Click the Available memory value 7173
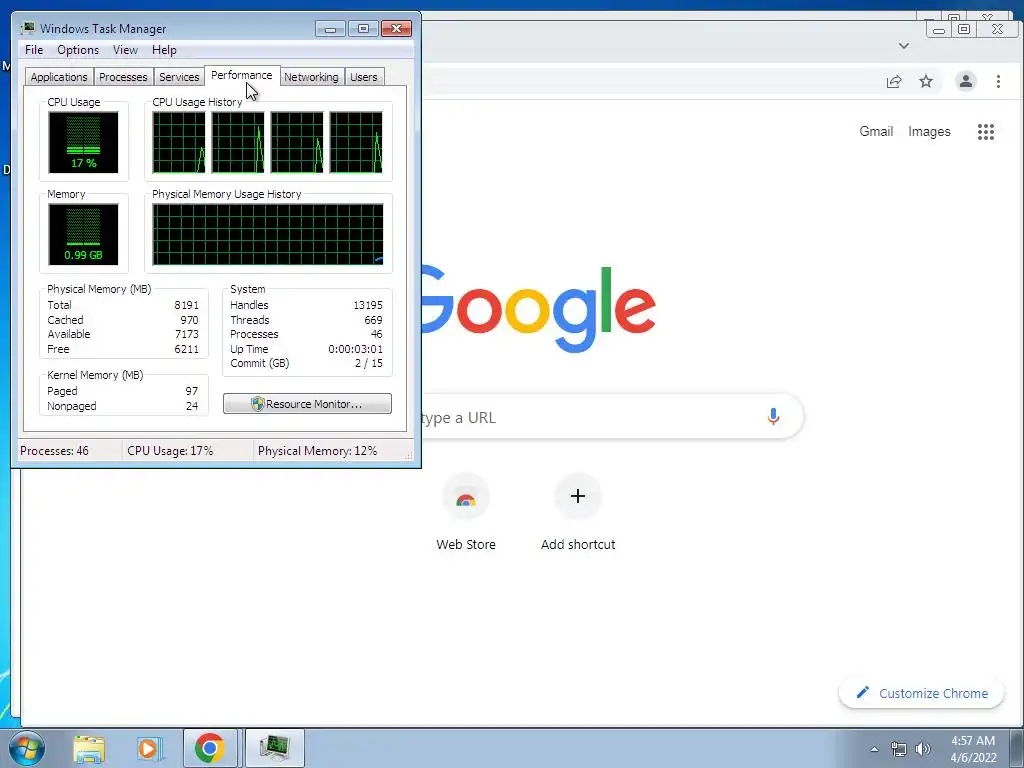This screenshot has width=1024, height=768. (186, 334)
